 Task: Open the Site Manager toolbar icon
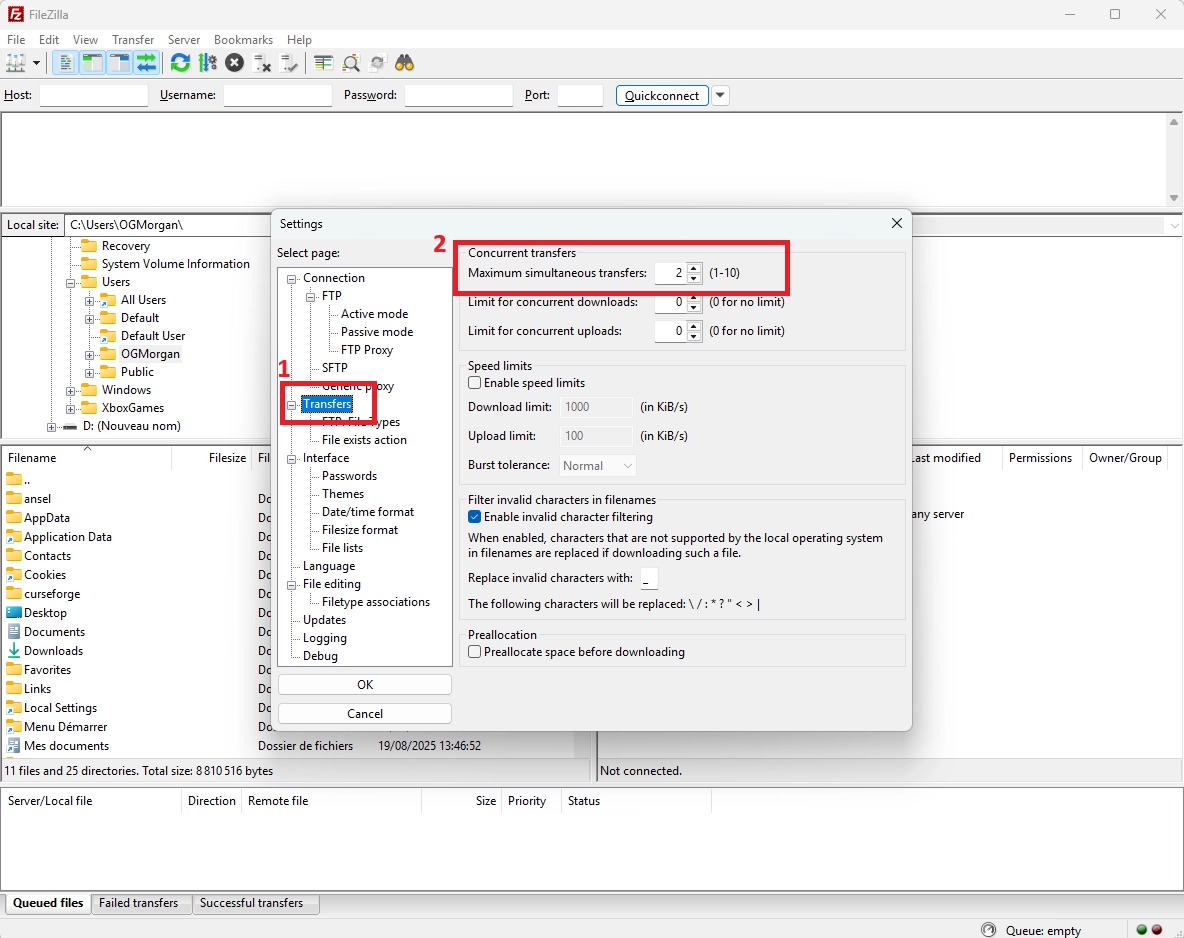click(15, 63)
